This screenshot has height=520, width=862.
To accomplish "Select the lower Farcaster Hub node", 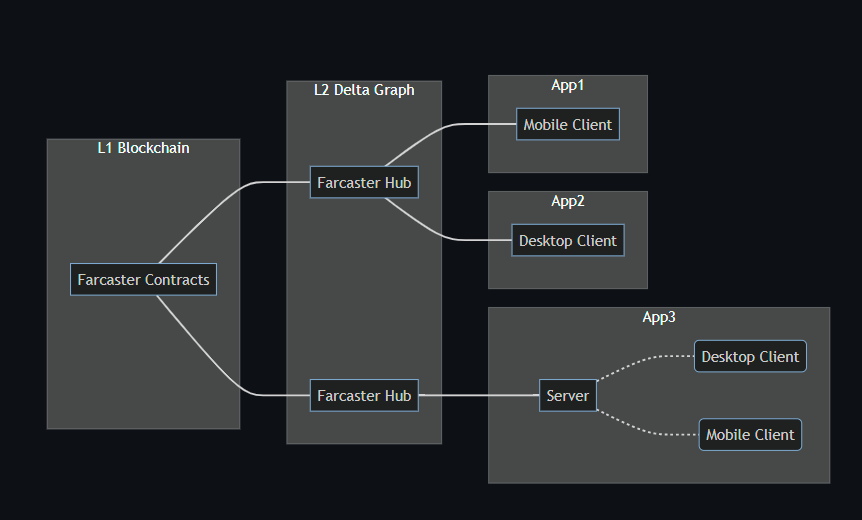I will pyautogui.click(x=364, y=396).
